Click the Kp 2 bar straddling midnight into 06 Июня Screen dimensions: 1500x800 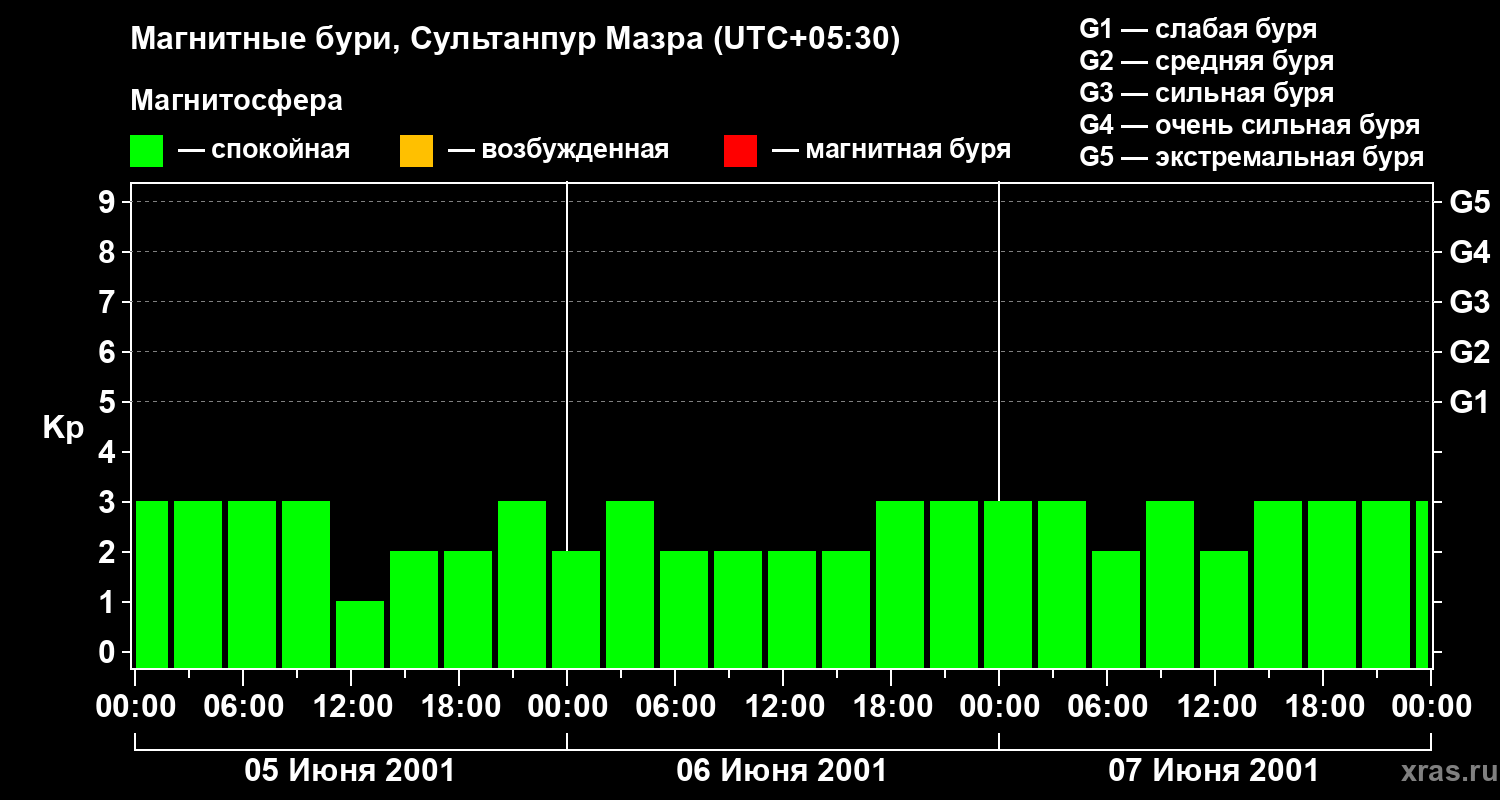[x=576, y=609]
